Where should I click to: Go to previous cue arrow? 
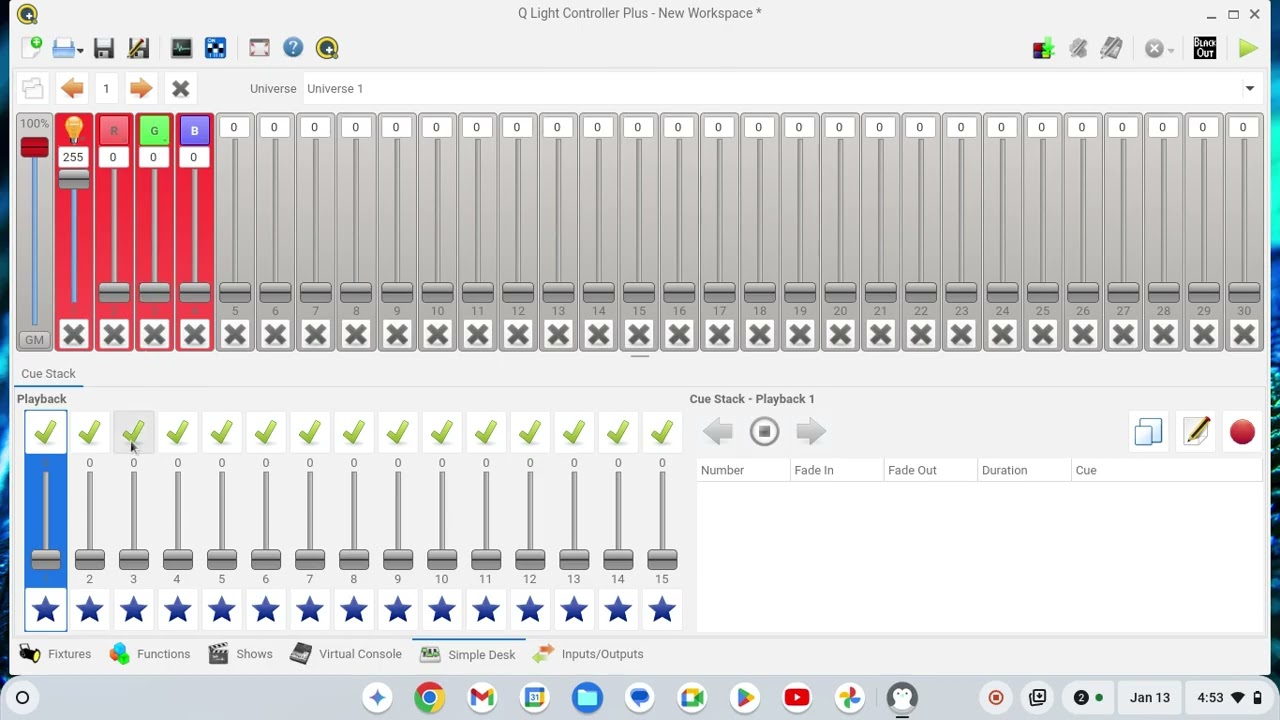click(718, 432)
